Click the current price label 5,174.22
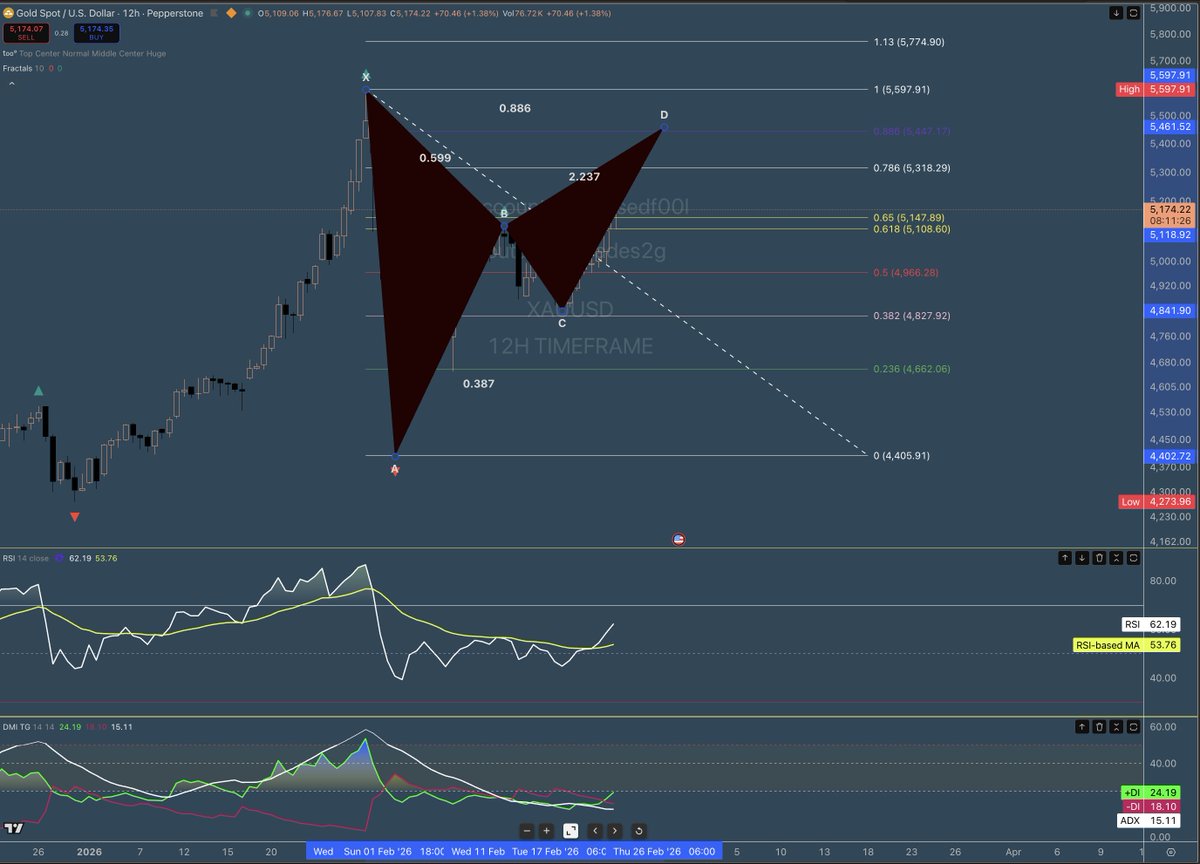Viewport: 1200px width, 864px height. click(1172, 210)
